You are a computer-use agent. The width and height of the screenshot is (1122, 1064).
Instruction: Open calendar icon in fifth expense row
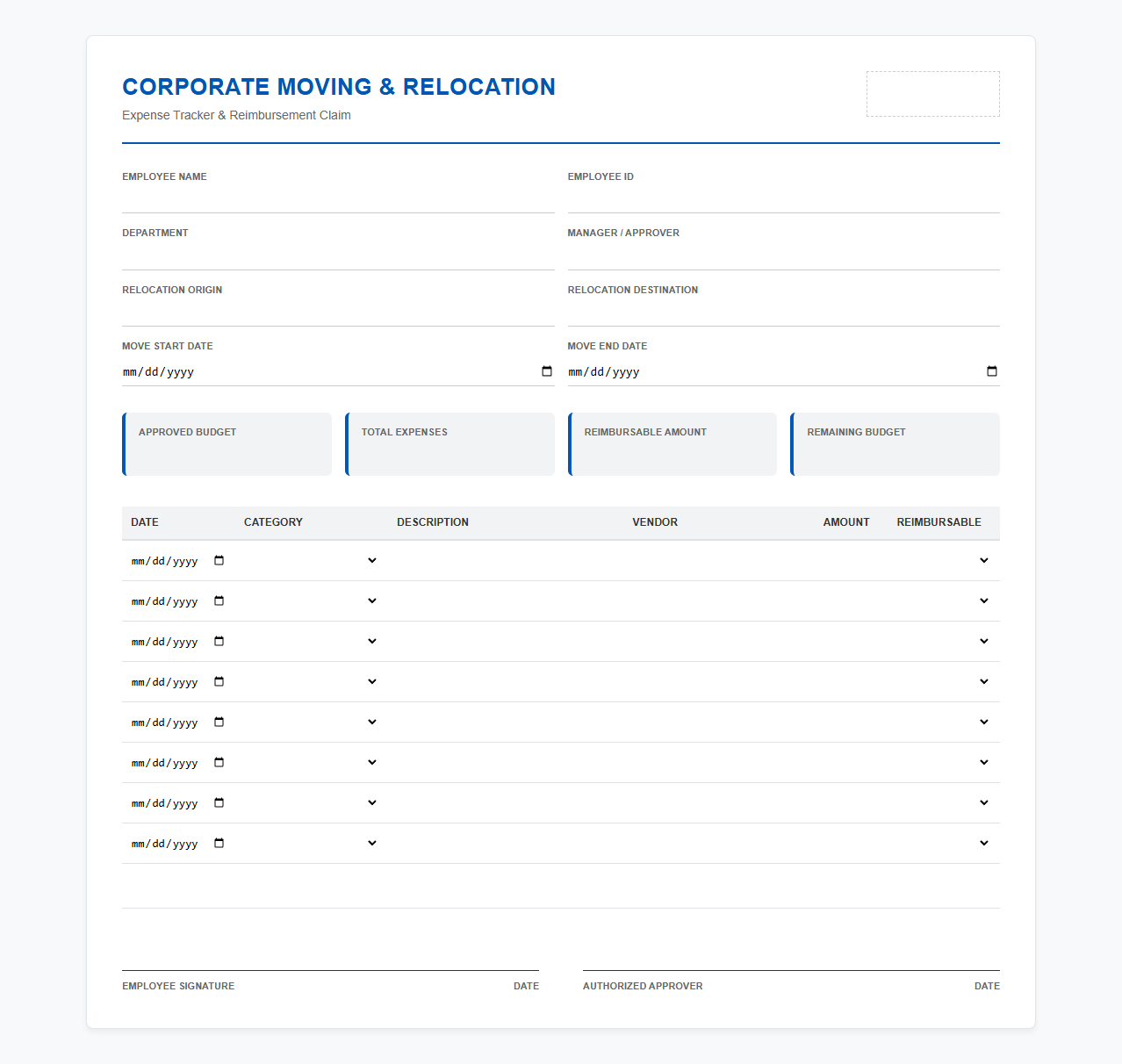tap(219, 722)
